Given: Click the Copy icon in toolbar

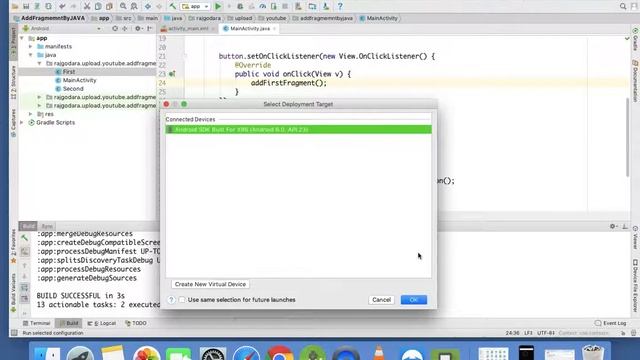Looking at the screenshot, I should click(98, 6).
